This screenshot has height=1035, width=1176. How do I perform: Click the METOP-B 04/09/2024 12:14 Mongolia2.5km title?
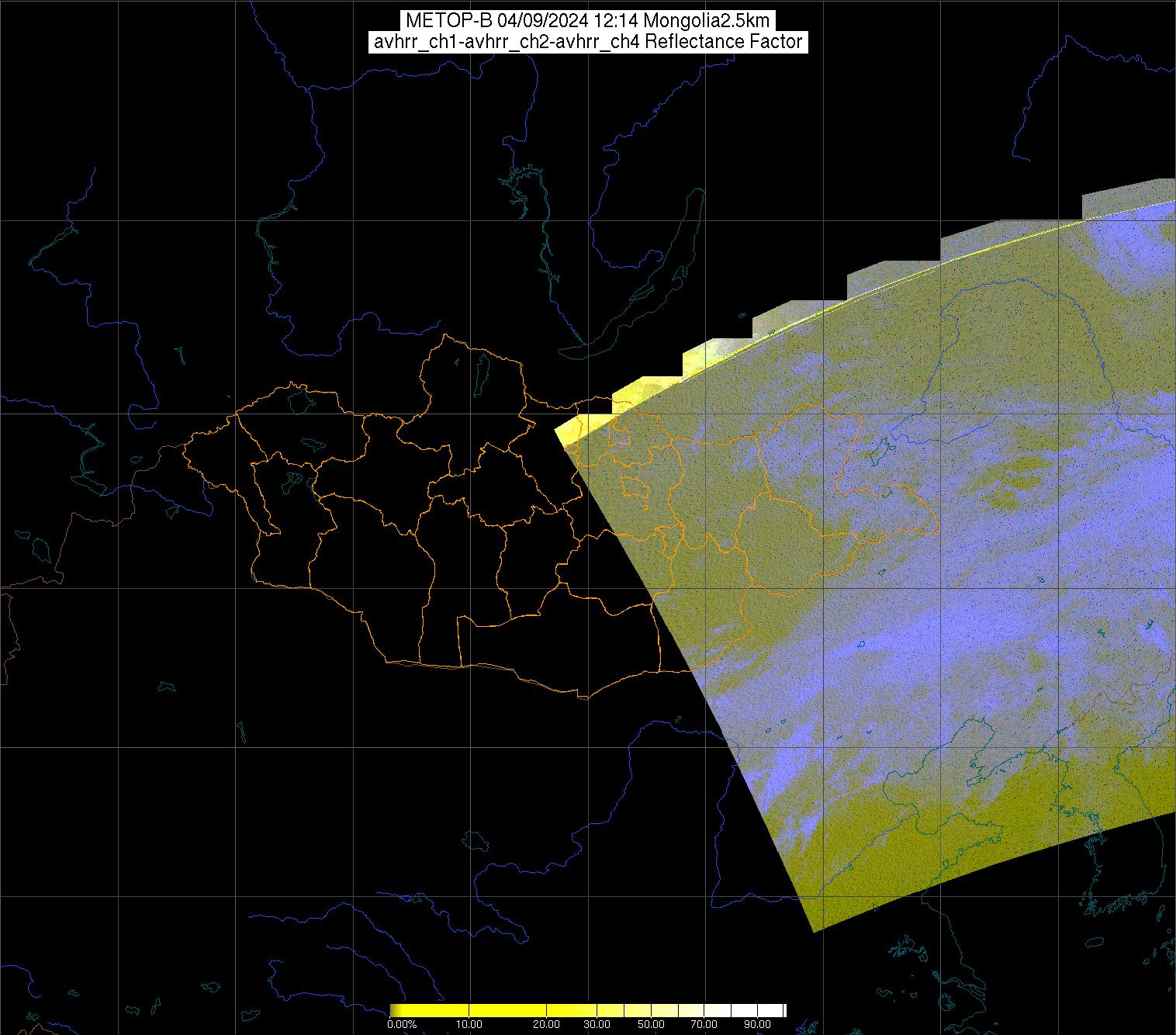(587, 21)
